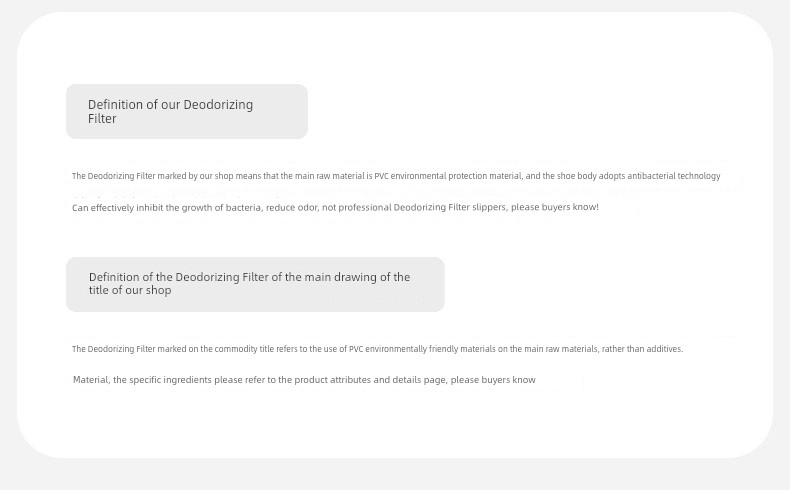Click the phrase 'PVC environmental protection material'
The height and width of the screenshot is (490, 790).
coord(448,176)
